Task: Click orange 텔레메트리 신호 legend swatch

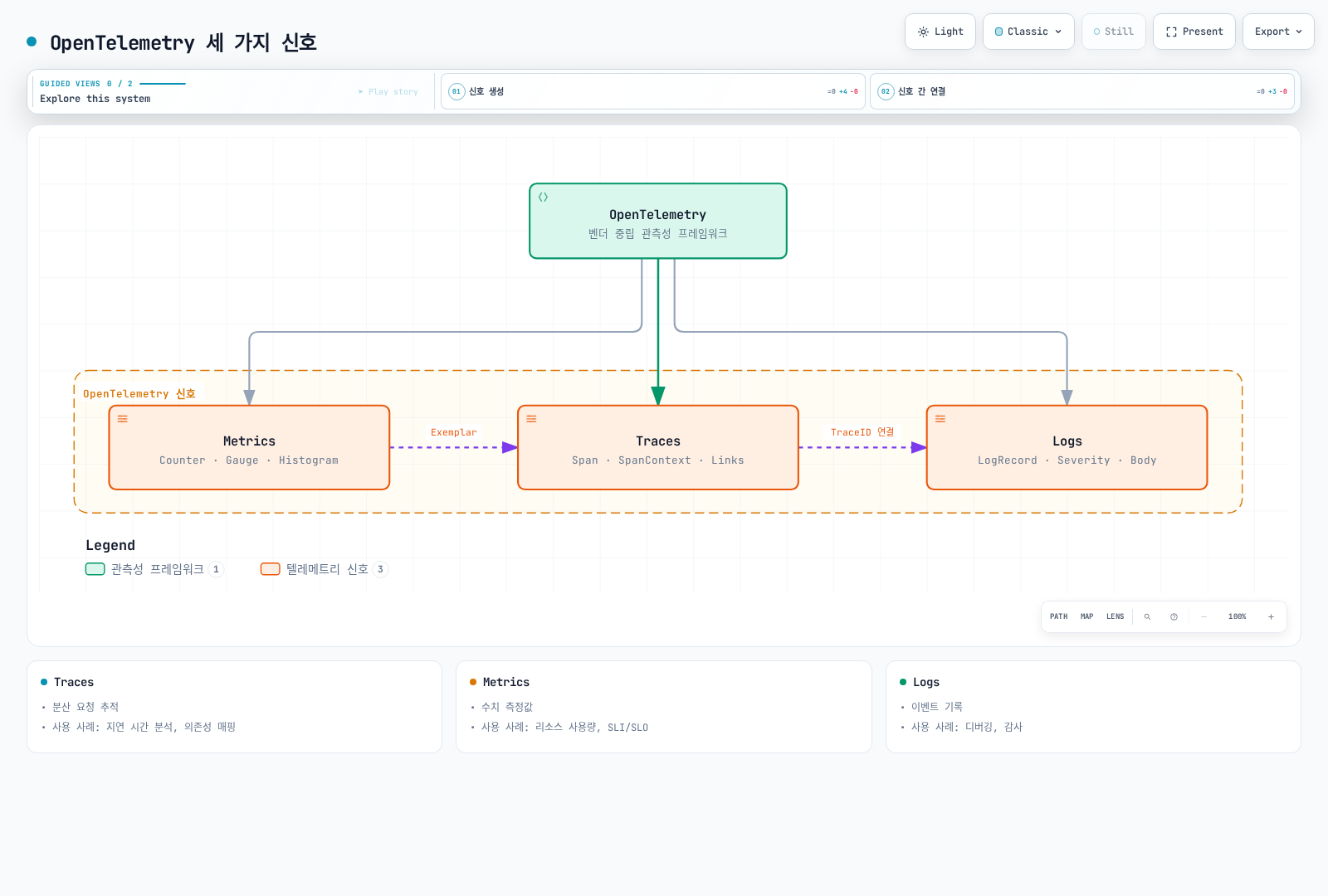Action: (271, 569)
